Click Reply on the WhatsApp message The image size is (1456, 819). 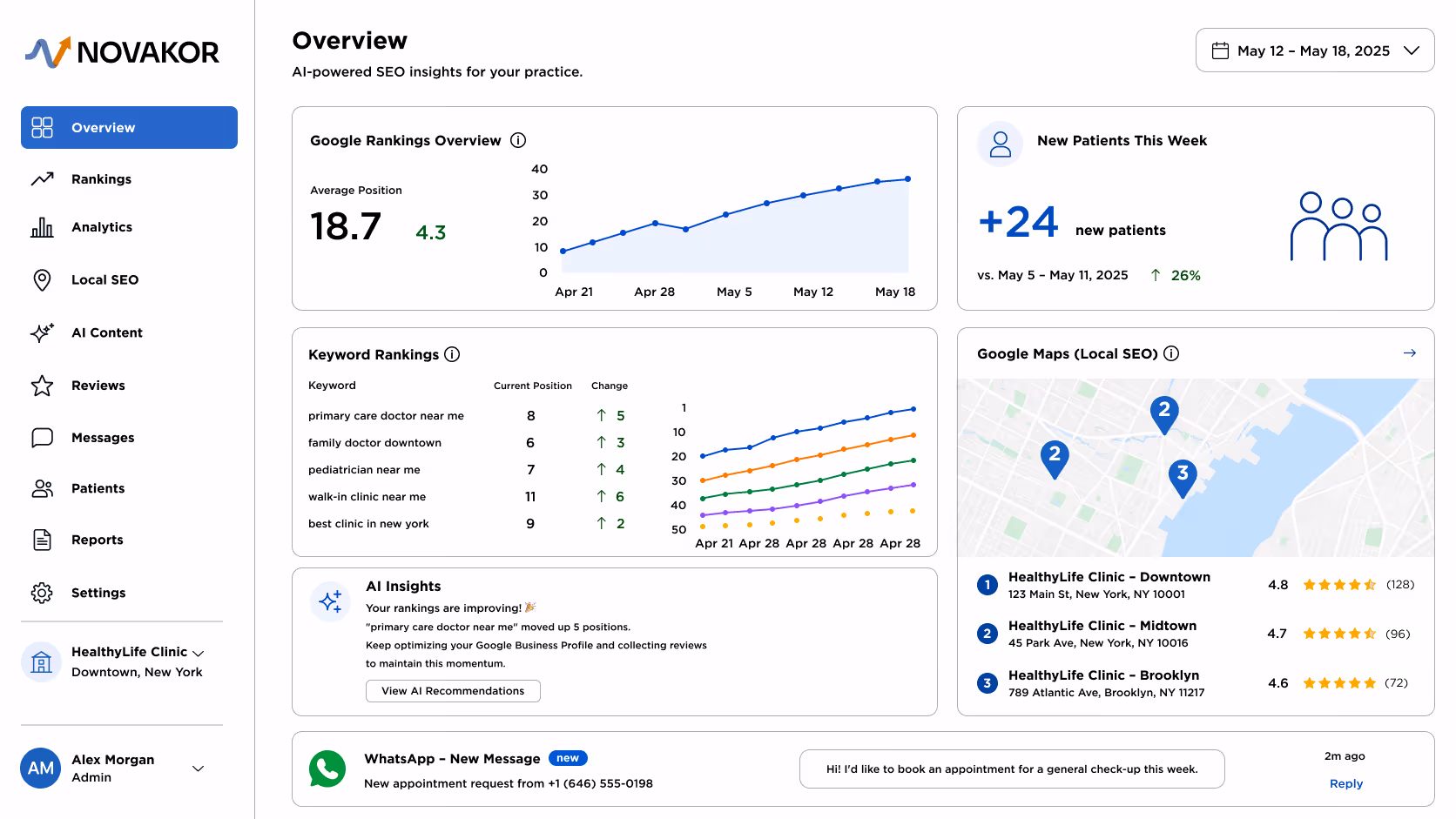(x=1346, y=784)
